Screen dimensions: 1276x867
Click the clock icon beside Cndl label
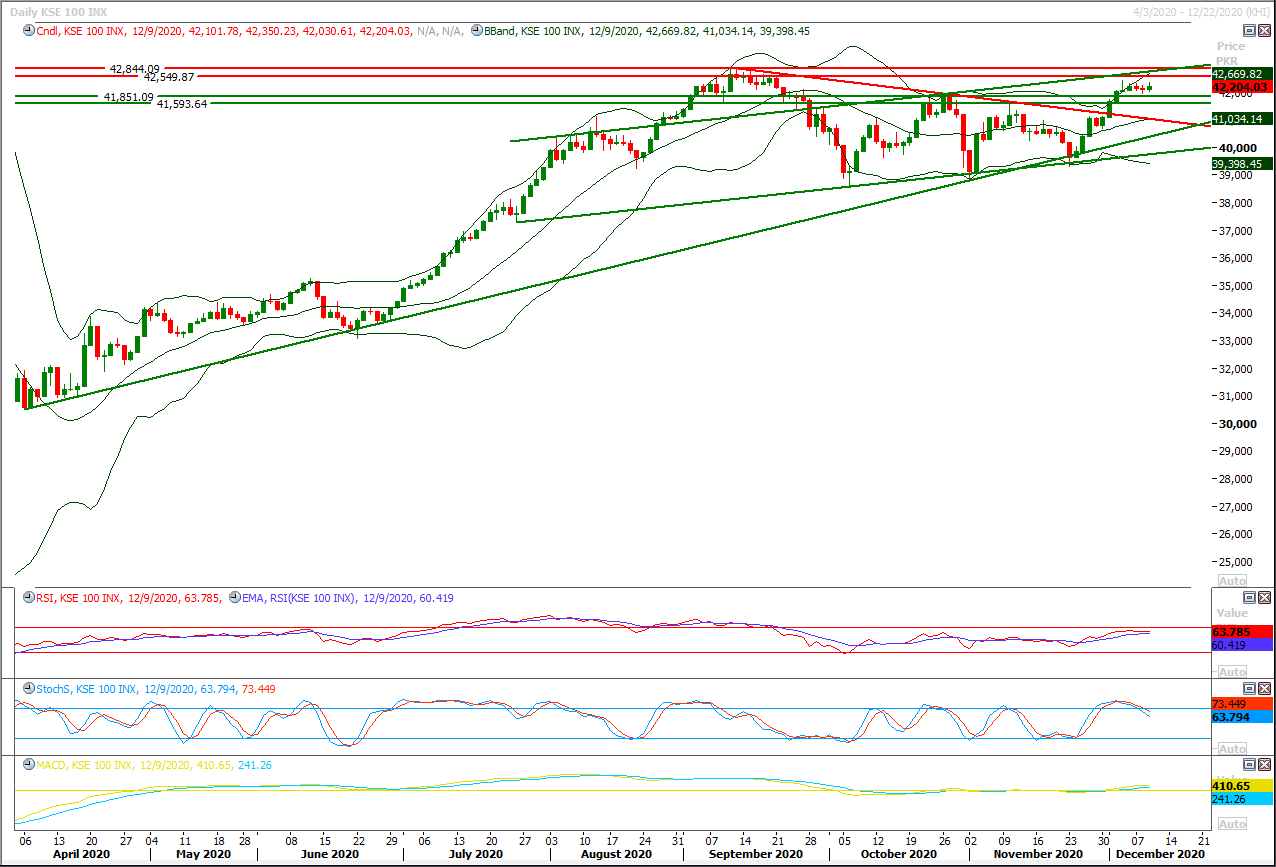(x=27, y=31)
